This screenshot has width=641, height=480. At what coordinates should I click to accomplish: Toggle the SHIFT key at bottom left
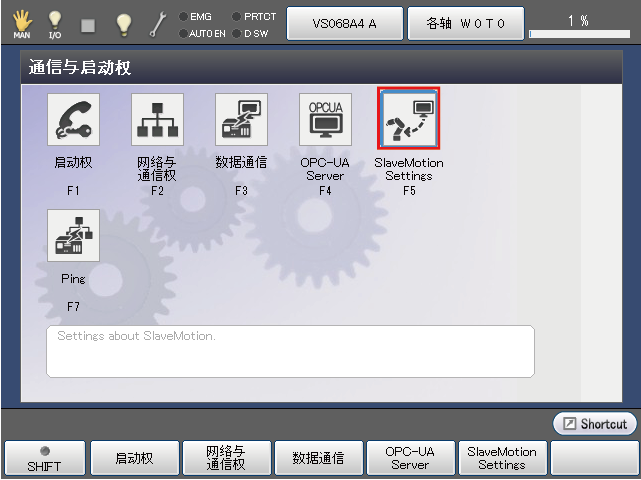click(x=44, y=458)
